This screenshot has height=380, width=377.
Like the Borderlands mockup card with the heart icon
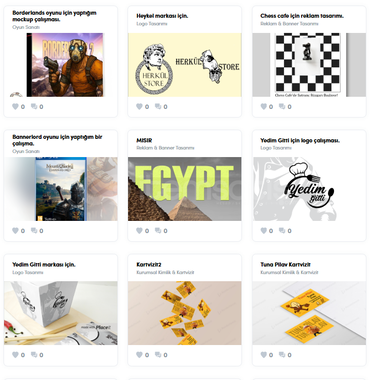click(x=15, y=106)
